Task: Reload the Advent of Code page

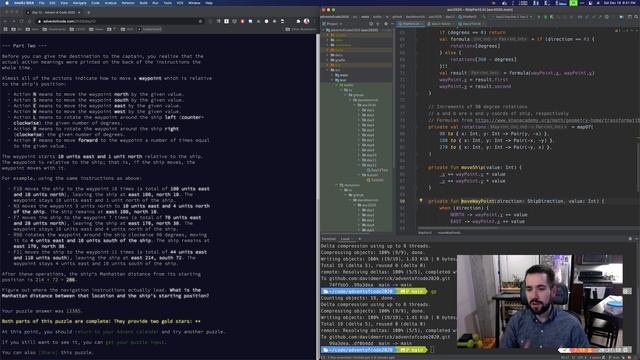Action: point(23,21)
